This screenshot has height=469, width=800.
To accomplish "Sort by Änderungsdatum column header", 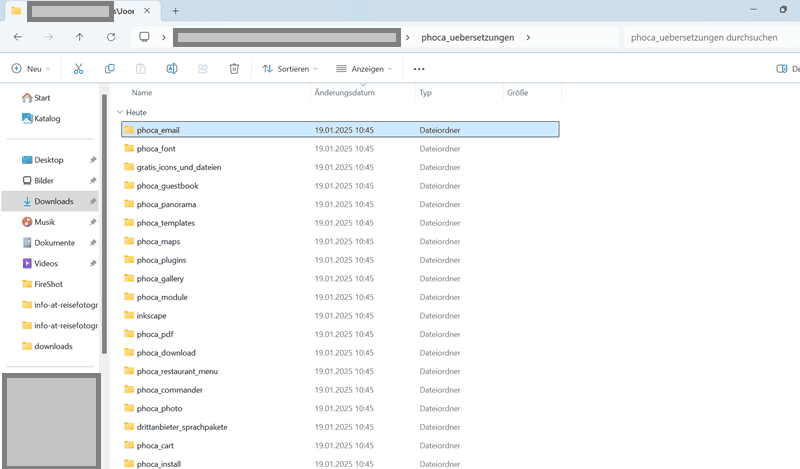I will tap(344, 92).
